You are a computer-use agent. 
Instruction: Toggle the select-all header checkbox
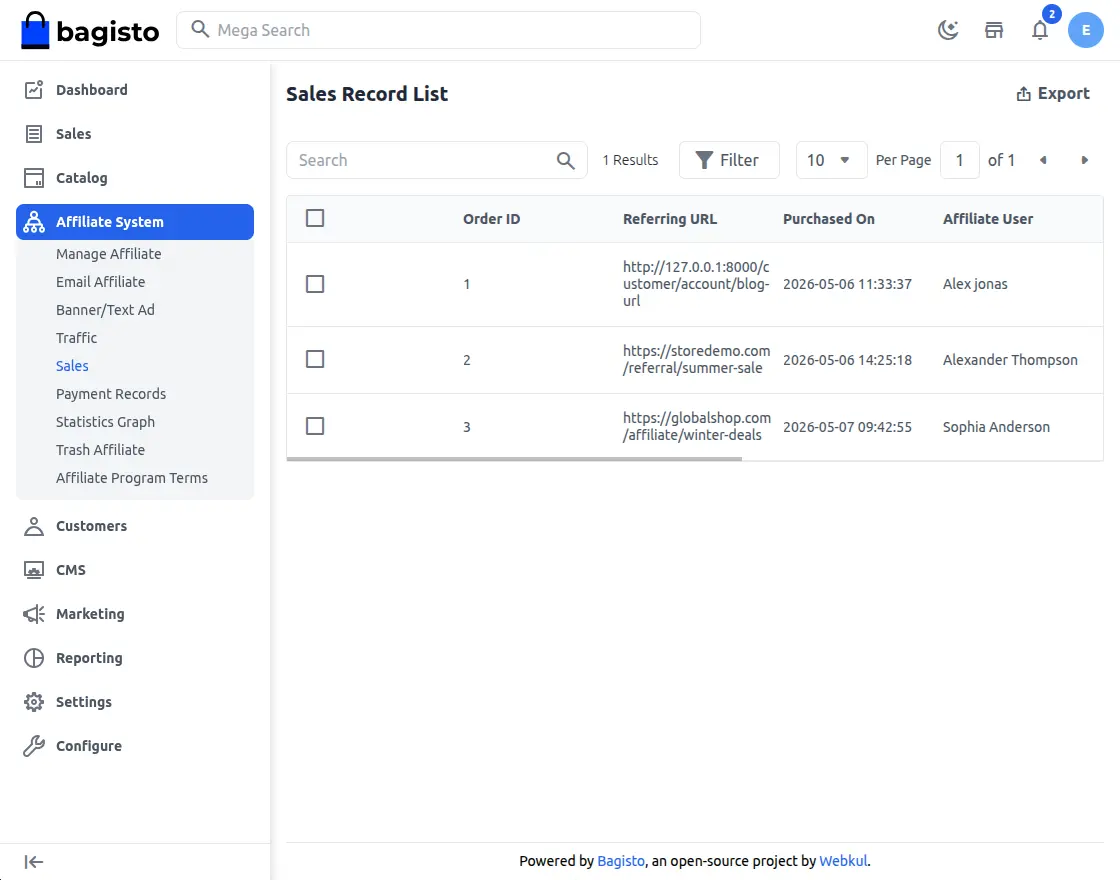315,218
